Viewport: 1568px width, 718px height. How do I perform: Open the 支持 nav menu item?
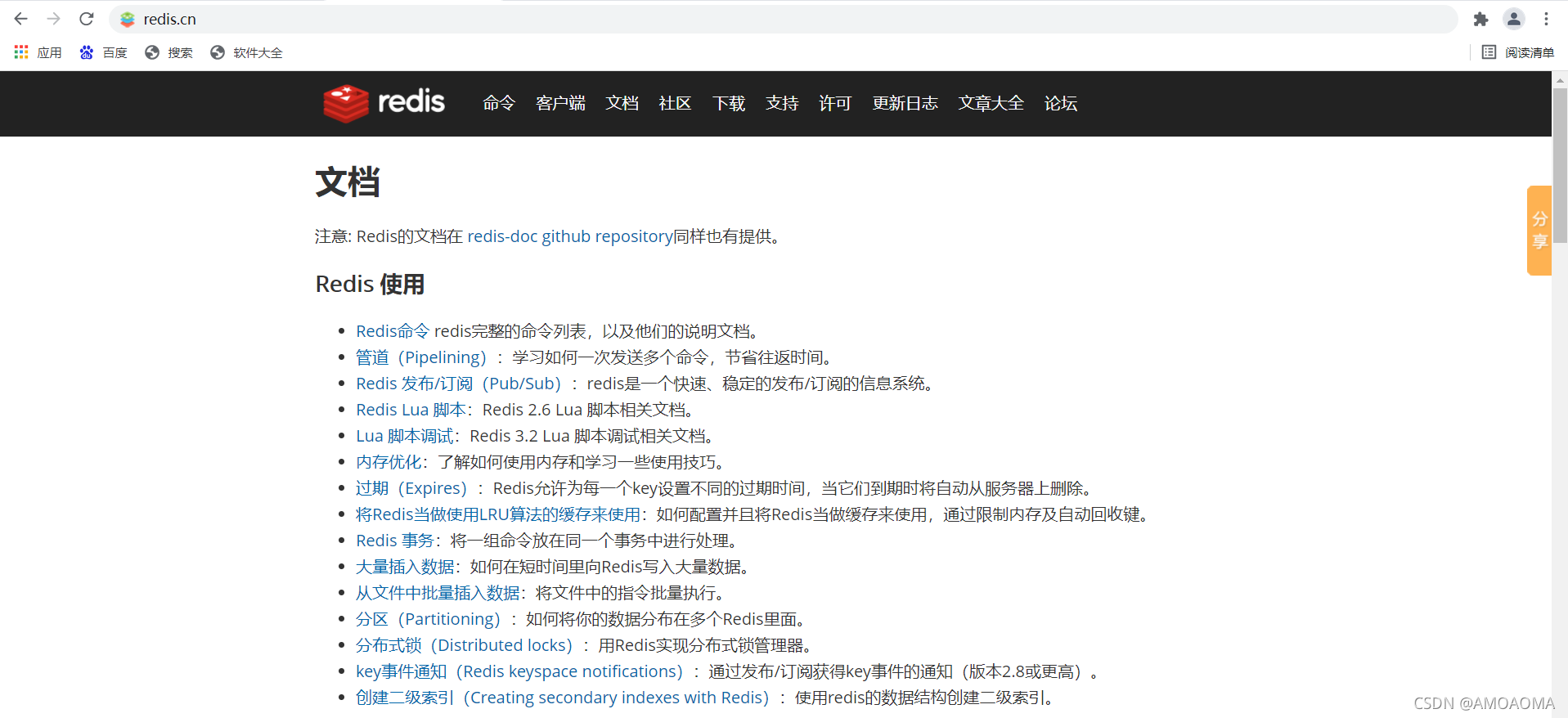[x=782, y=103]
